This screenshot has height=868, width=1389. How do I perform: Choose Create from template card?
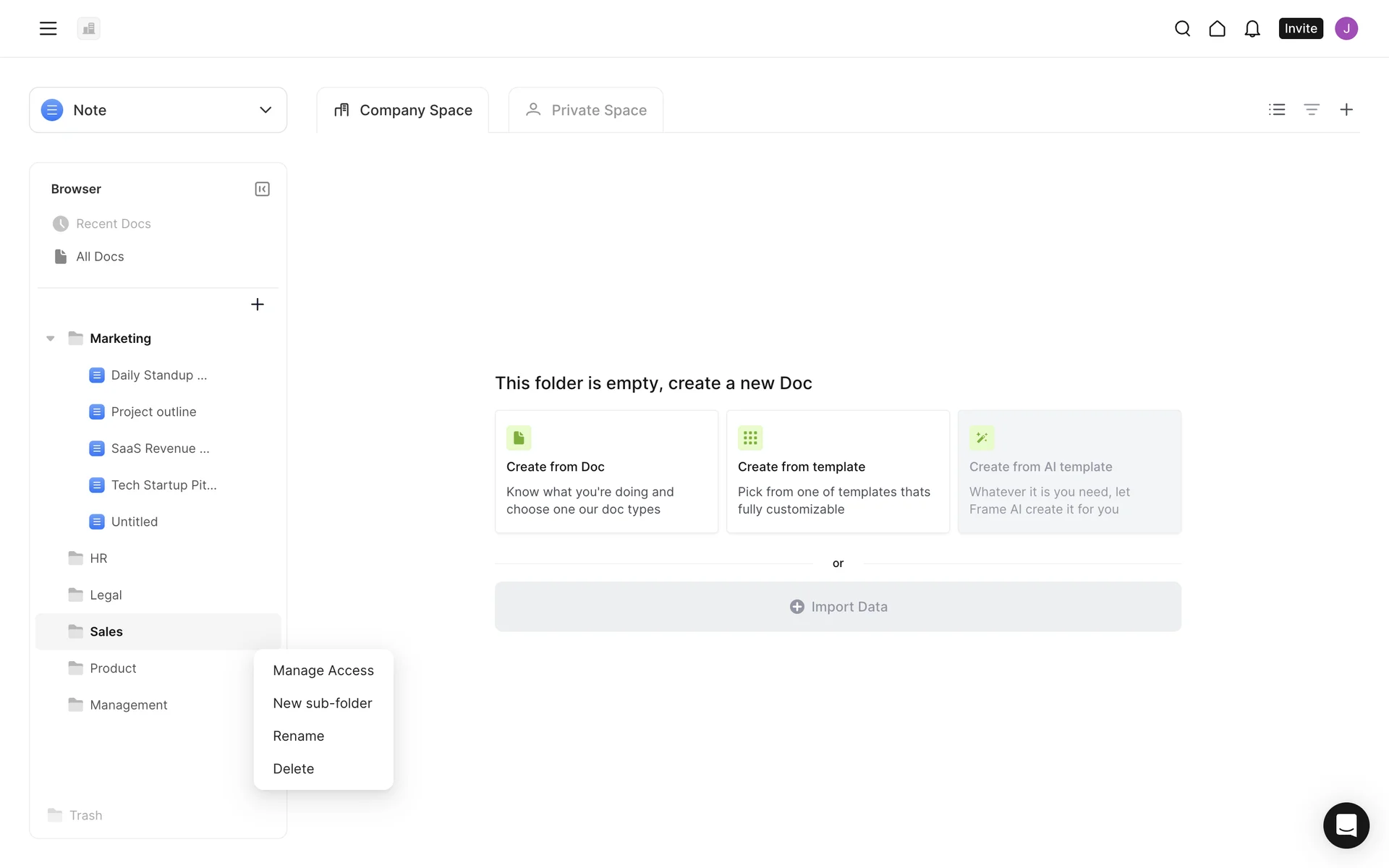[838, 472]
